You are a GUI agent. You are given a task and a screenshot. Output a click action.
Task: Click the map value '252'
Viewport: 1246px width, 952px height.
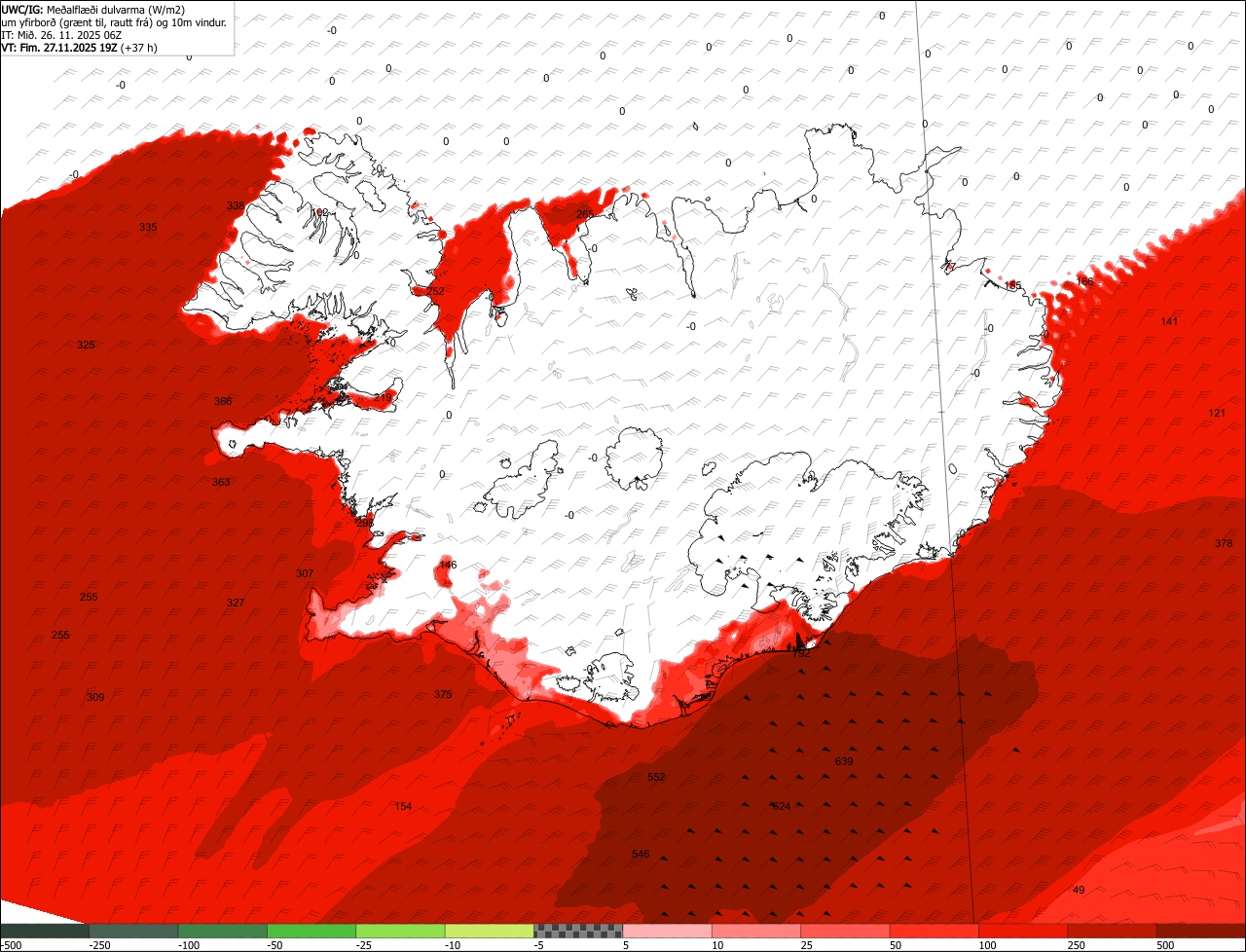(x=435, y=291)
